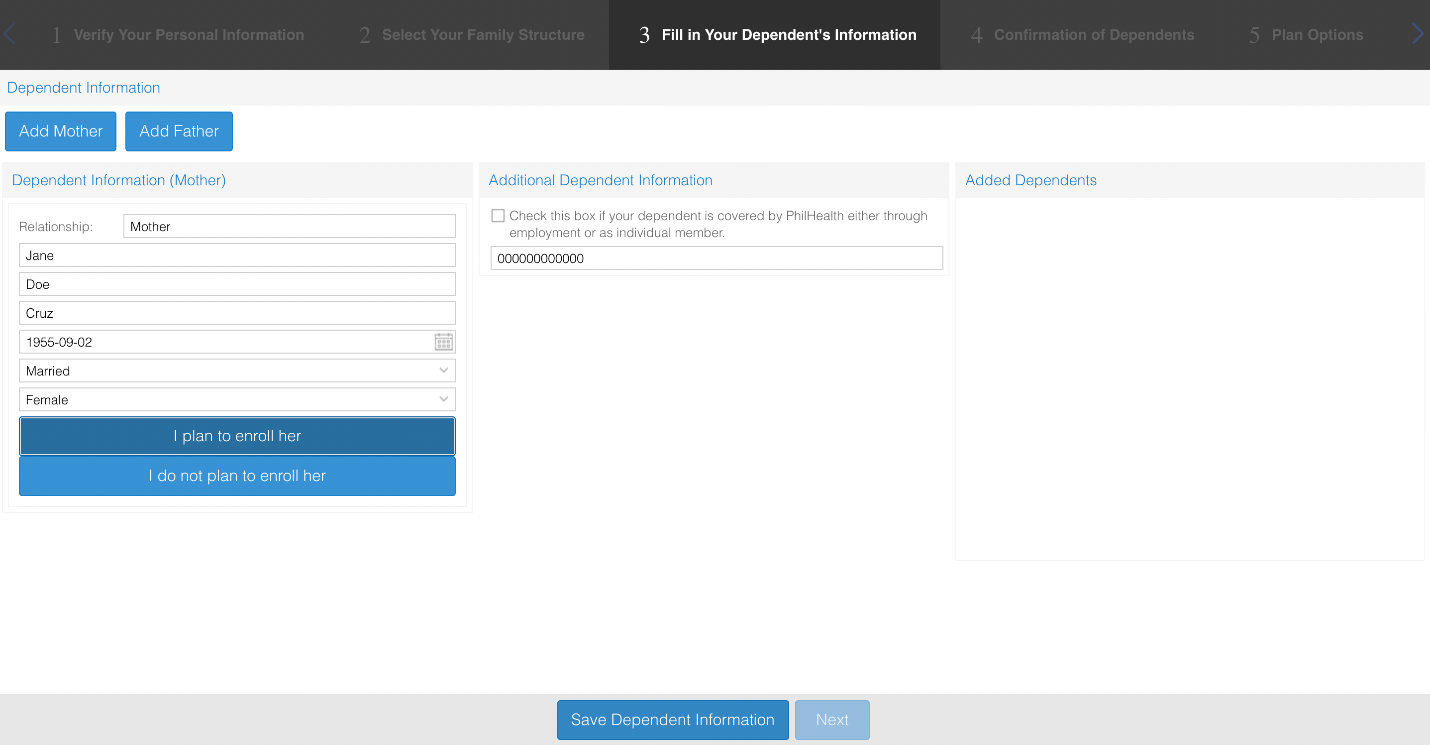Select Fill in Your Dependent's Information step
Screen dimensions: 1430x745
click(777, 35)
